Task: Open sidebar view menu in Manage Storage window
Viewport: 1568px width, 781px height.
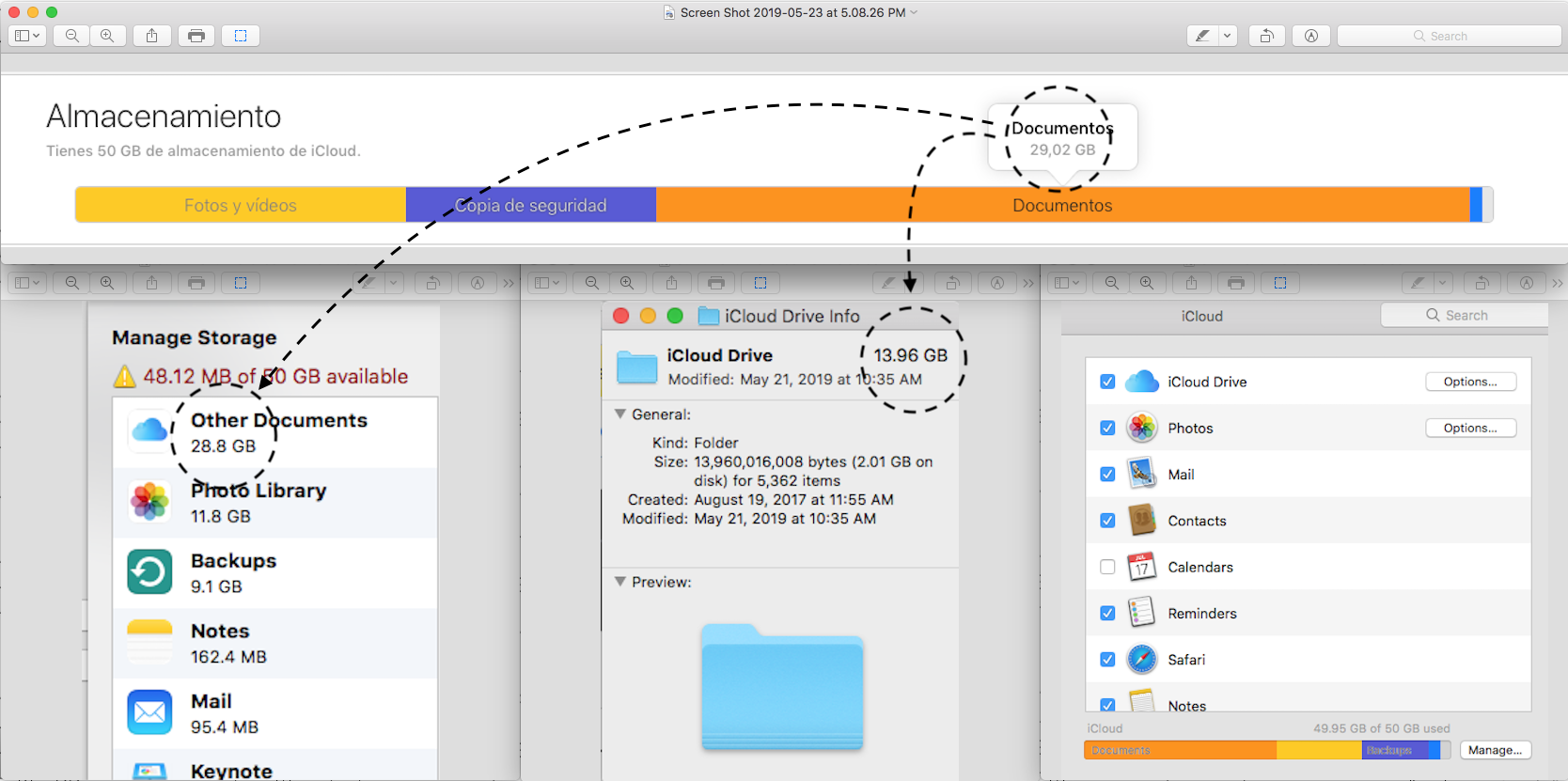Action: coord(27,283)
